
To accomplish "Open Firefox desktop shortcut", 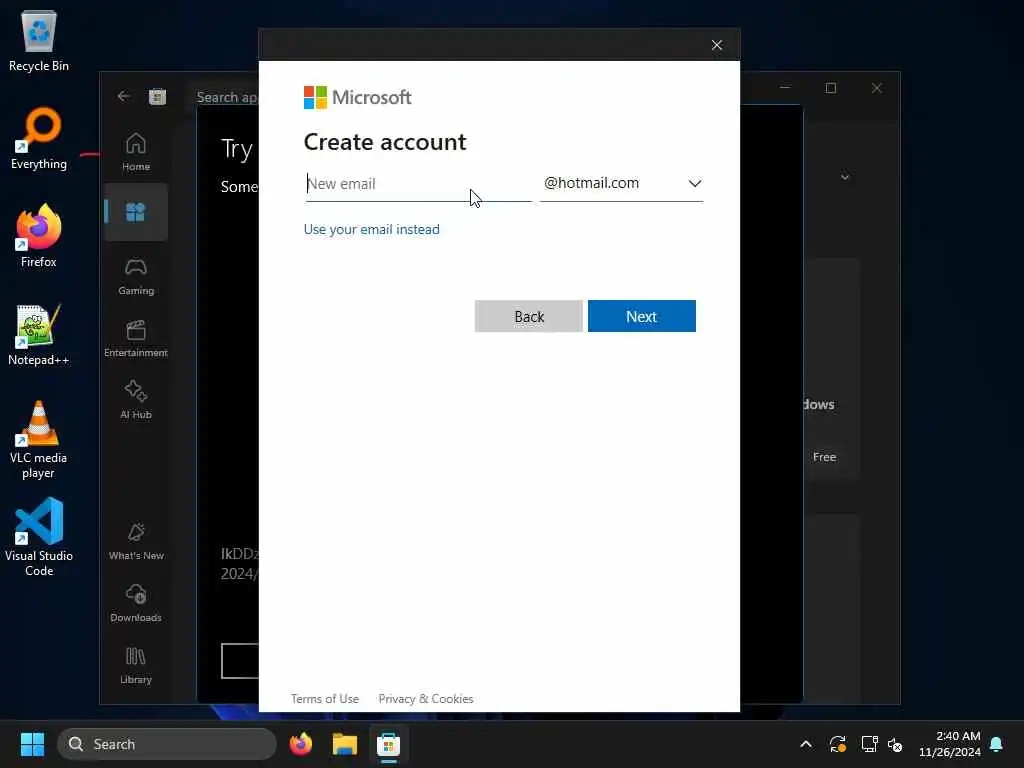I will pyautogui.click(x=39, y=236).
